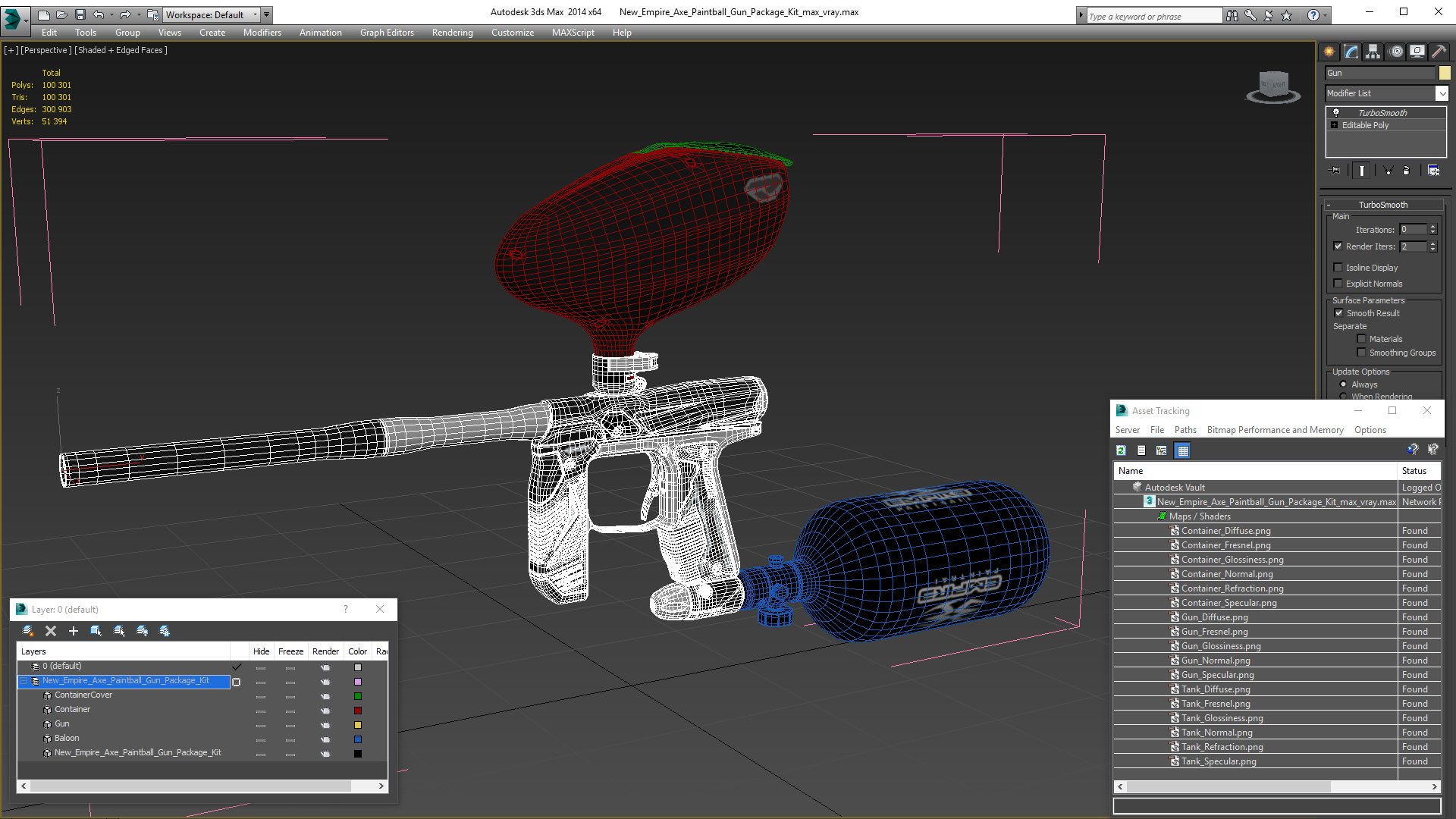Click Hide column header in Layer dialog
1456x819 pixels.
pos(261,651)
